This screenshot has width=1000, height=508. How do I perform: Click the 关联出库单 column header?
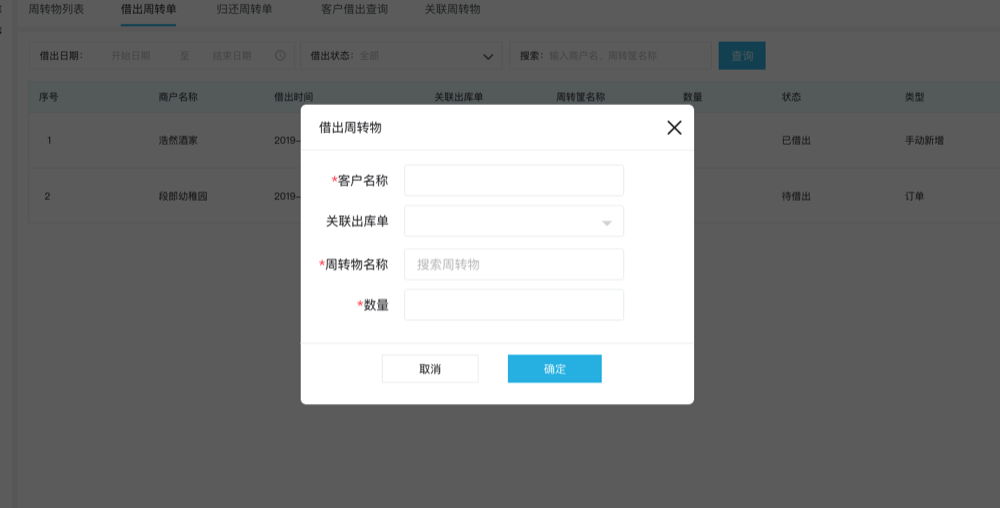(459, 97)
